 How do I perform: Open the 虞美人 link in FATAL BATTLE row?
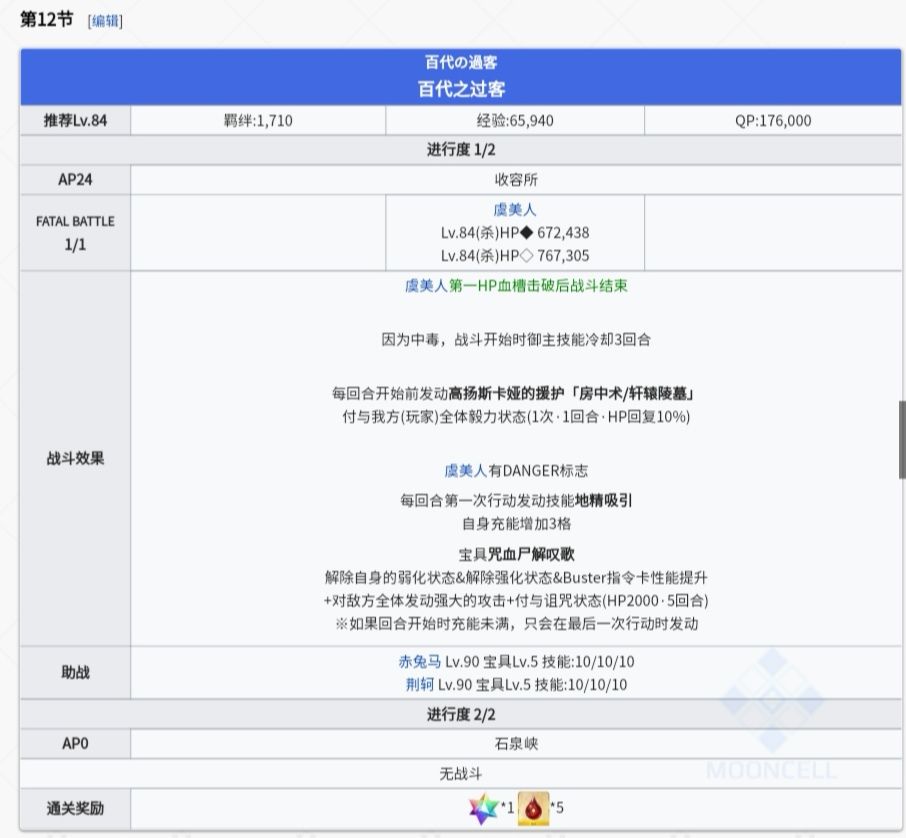click(x=515, y=210)
